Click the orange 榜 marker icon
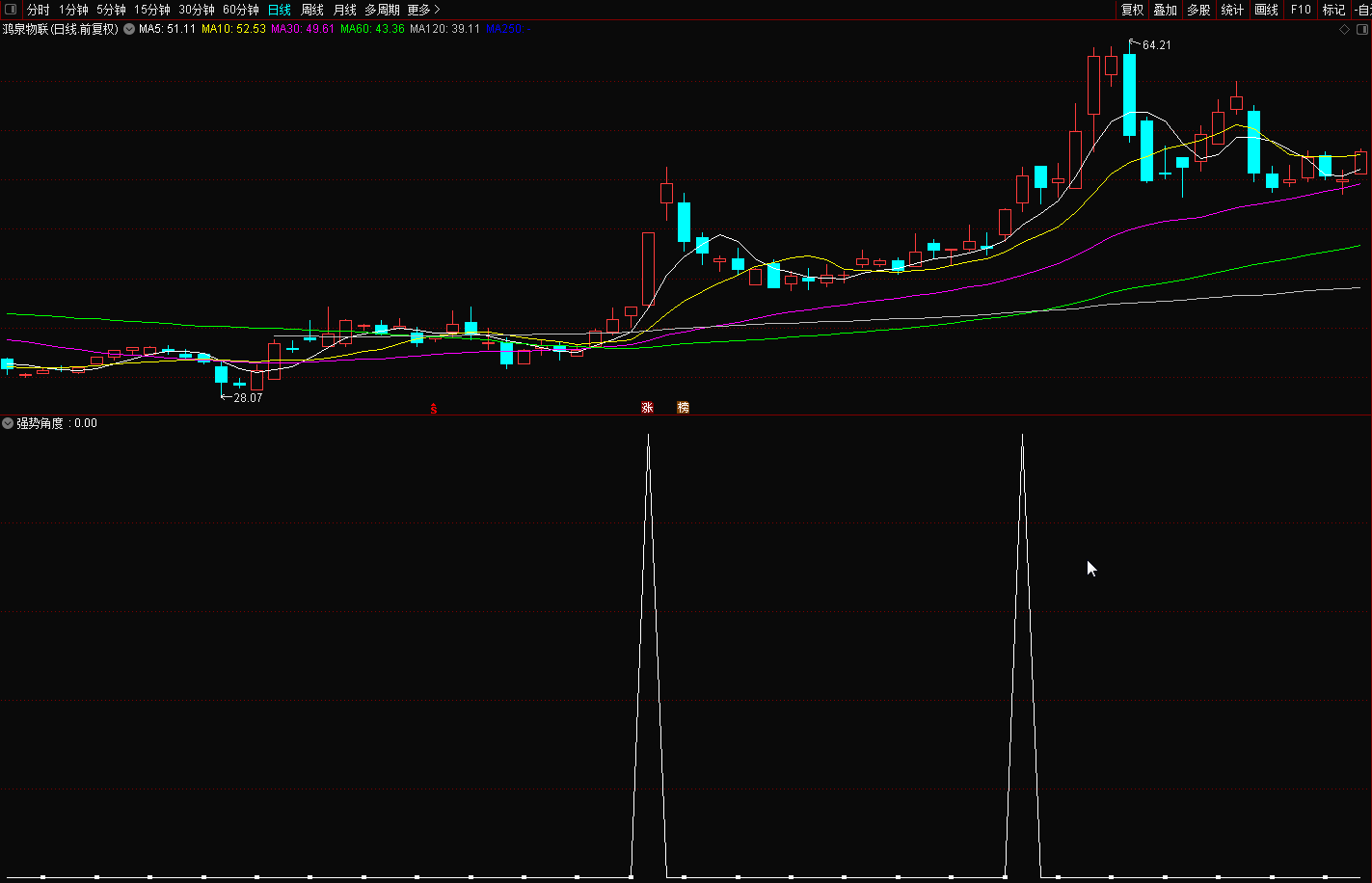Viewport: 1372px width, 883px height. click(683, 408)
